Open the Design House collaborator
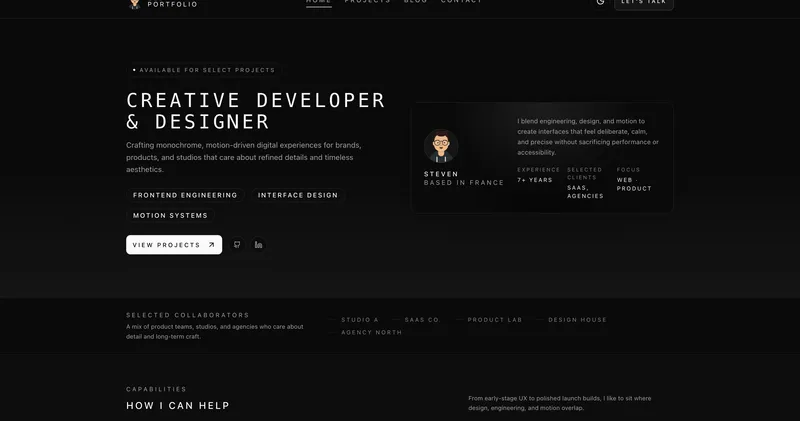The width and height of the screenshot is (800, 421). (x=577, y=320)
